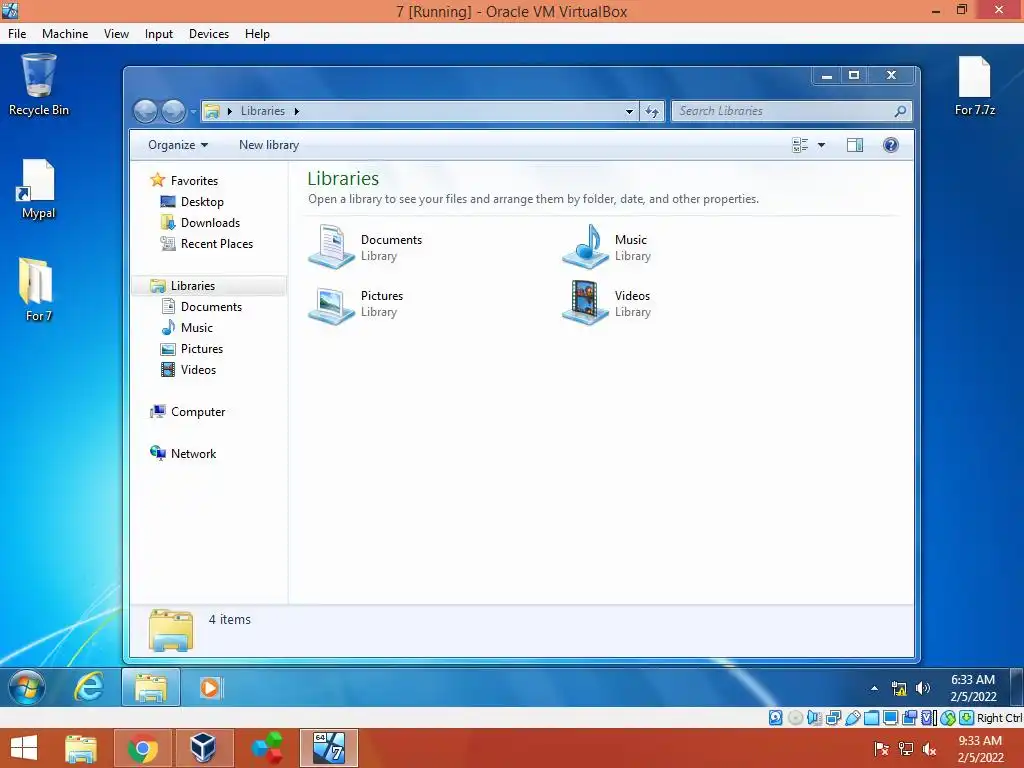
Task: Open the File menu in VirtualBox
Action: [17, 34]
